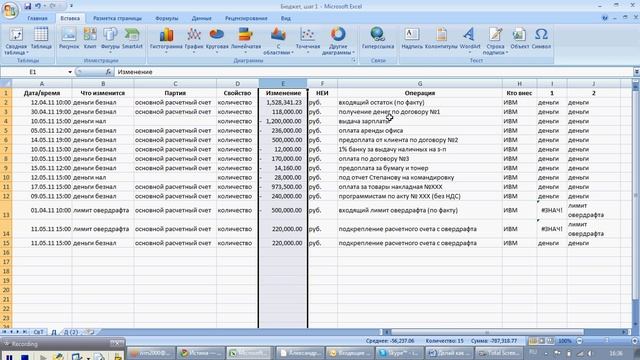Insert a SmartArt graphic
The width and height of the screenshot is (640, 360).
tap(132, 38)
